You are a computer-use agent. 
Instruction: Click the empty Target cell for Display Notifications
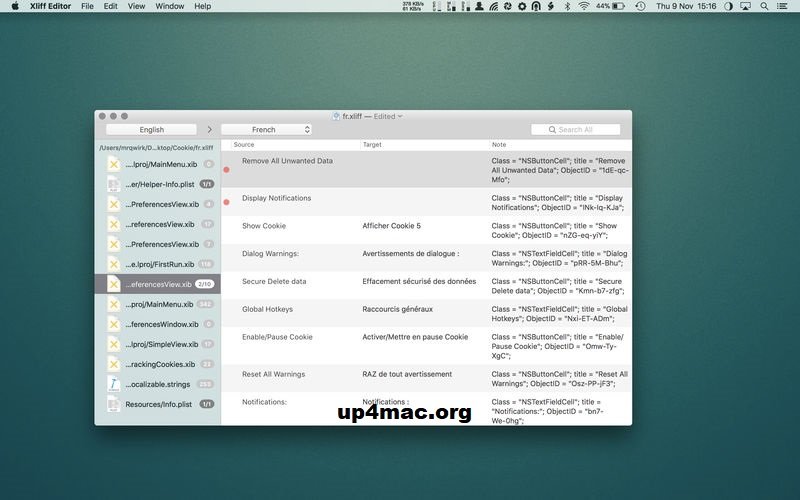[423, 203]
